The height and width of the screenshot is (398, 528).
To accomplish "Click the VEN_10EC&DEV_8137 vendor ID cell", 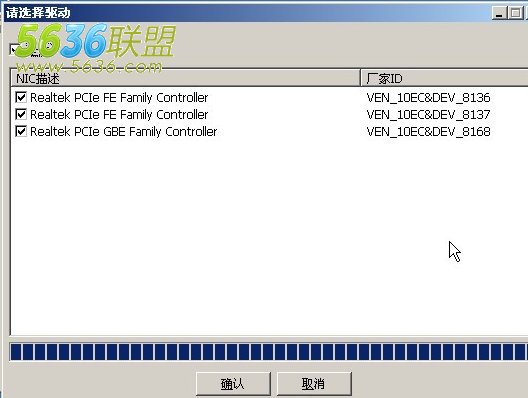I will pos(428,114).
